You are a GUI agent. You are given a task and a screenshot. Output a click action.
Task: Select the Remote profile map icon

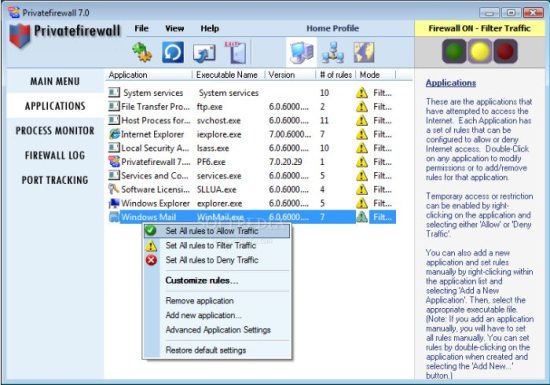tap(364, 53)
